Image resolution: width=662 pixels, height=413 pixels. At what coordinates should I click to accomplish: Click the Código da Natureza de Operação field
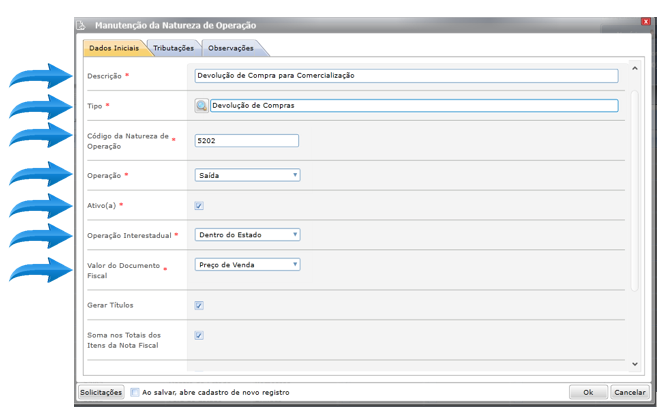coord(247,141)
